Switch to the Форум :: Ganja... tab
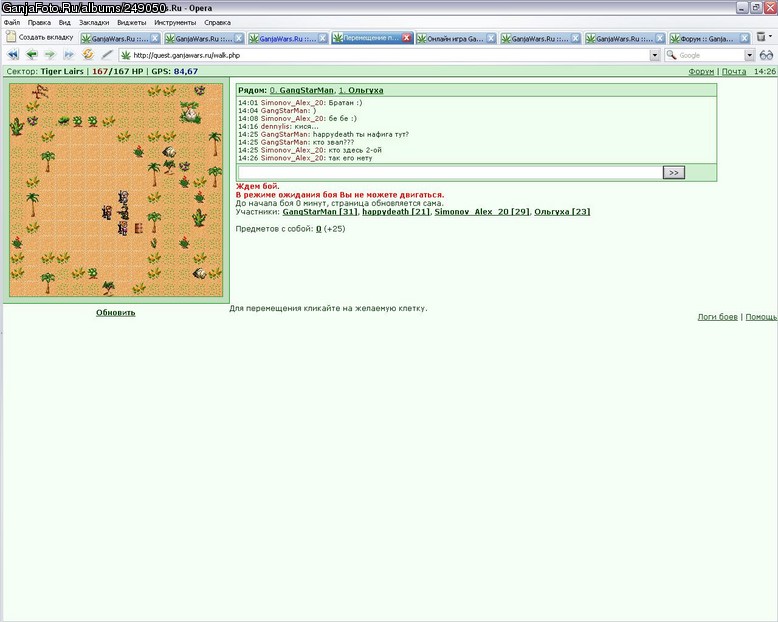Screen dimensions: 778x622 pyautogui.click(x=704, y=39)
